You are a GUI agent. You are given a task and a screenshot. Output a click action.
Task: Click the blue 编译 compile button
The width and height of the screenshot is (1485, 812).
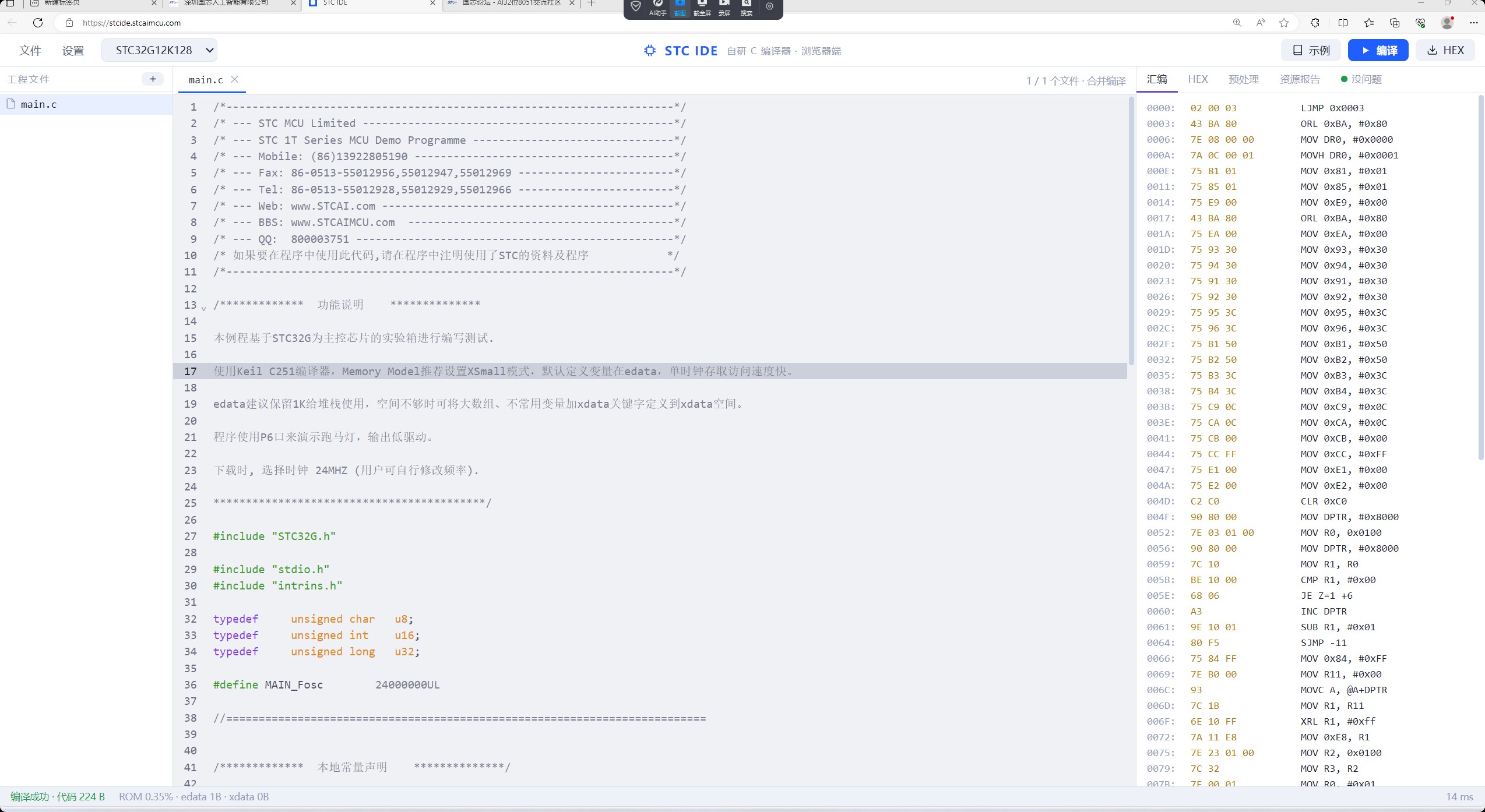[x=1378, y=50]
